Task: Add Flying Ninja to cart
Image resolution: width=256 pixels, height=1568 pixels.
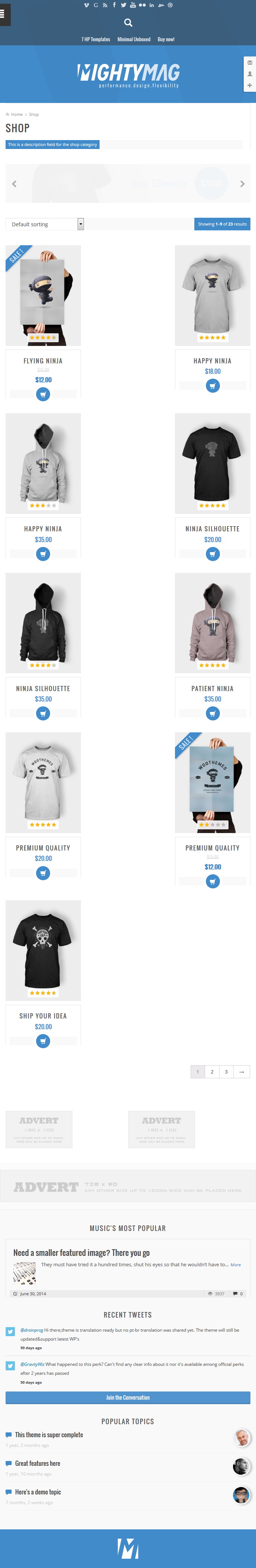Action: pyautogui.click(x=43, y=395)
